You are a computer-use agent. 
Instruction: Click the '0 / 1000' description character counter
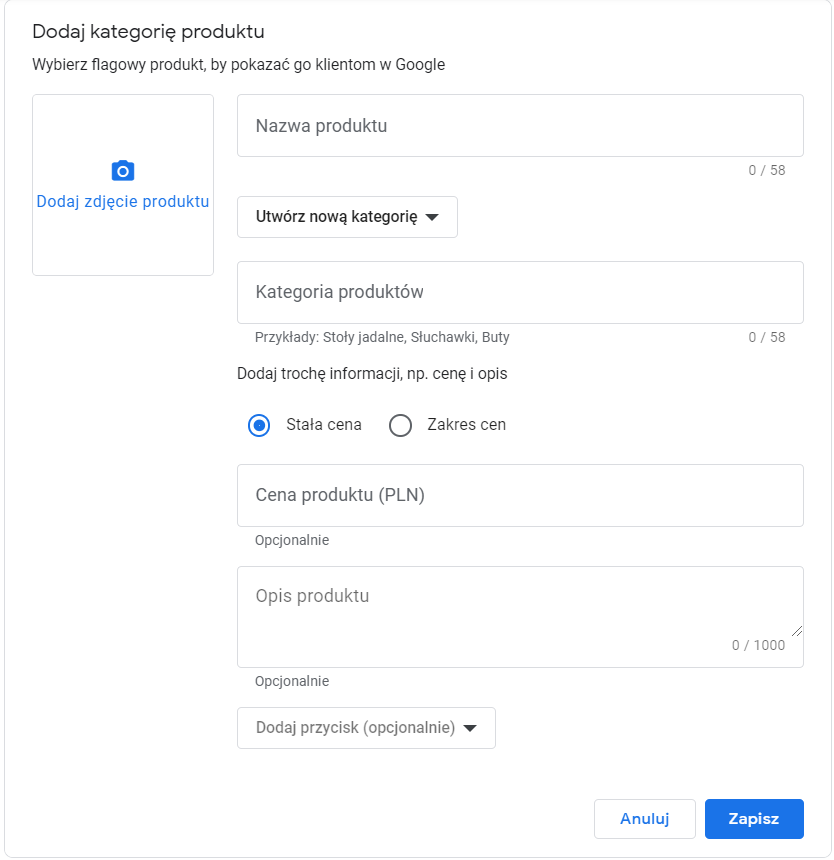click(x=758, y=645)
